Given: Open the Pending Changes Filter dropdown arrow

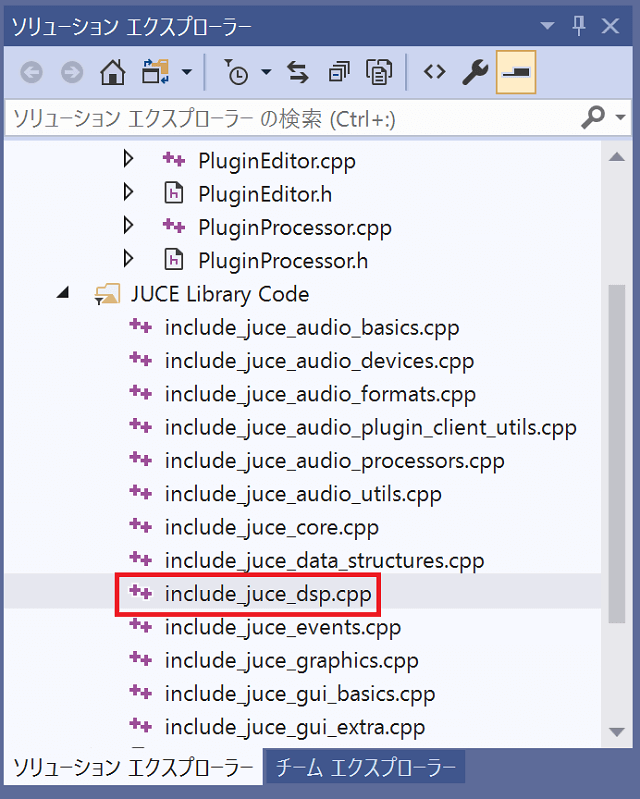Looking at the screenshot, I should (x=266, y=72).
